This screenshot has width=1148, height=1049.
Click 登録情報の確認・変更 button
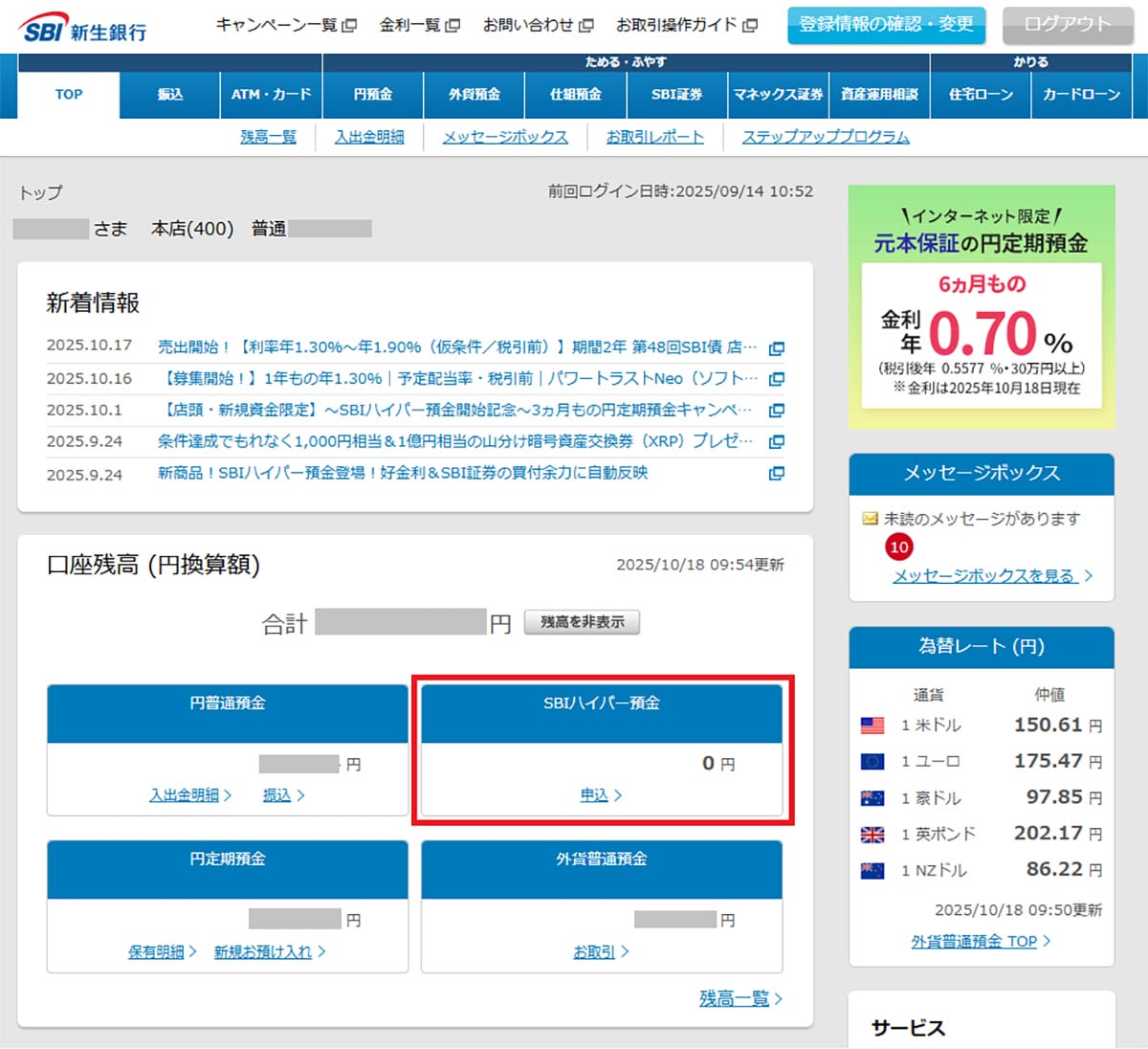886,25
